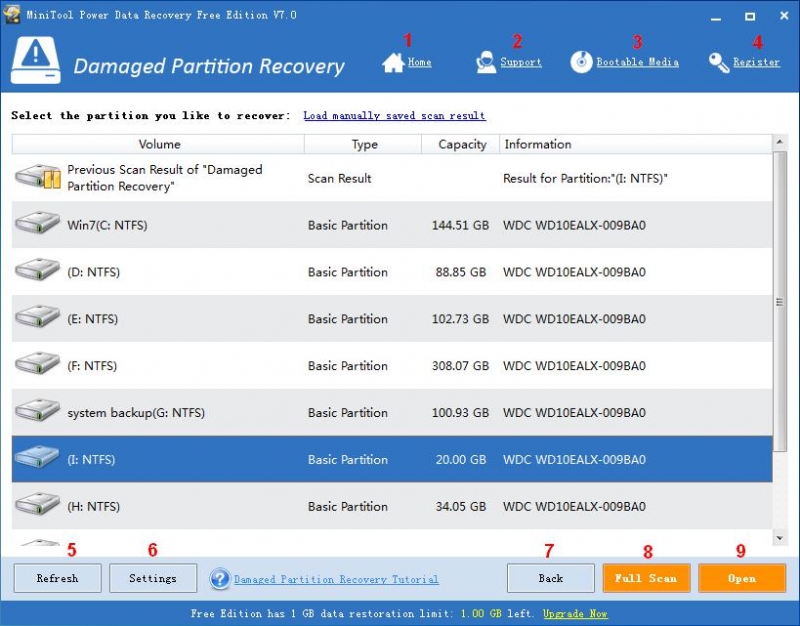Click the blue question mark help icon
The image size is (800, 626).
(220, 579)
